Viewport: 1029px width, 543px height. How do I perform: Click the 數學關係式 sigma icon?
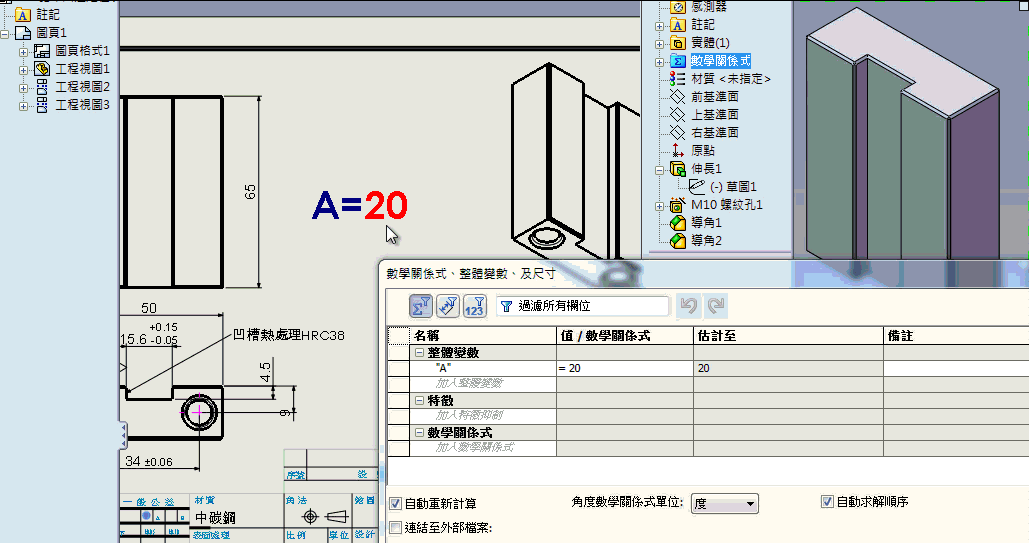(x=678, y=61)
